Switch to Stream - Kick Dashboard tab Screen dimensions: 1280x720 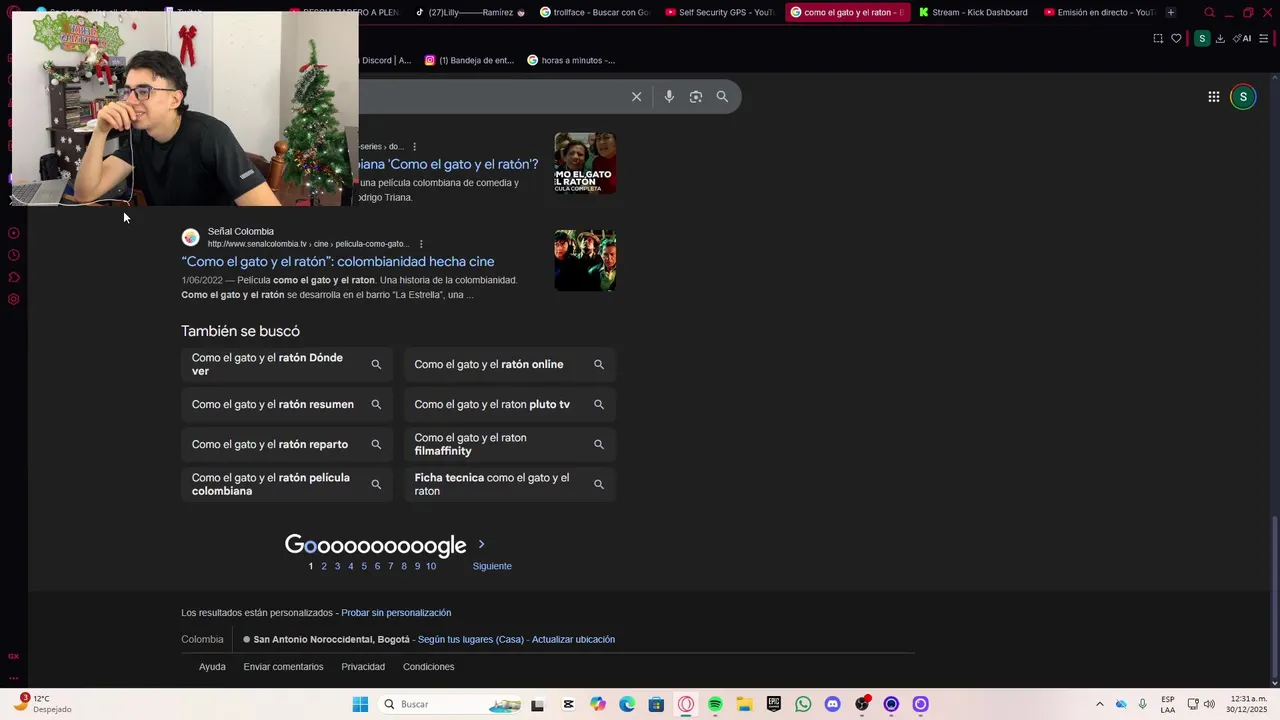click(x=972, y=13)
